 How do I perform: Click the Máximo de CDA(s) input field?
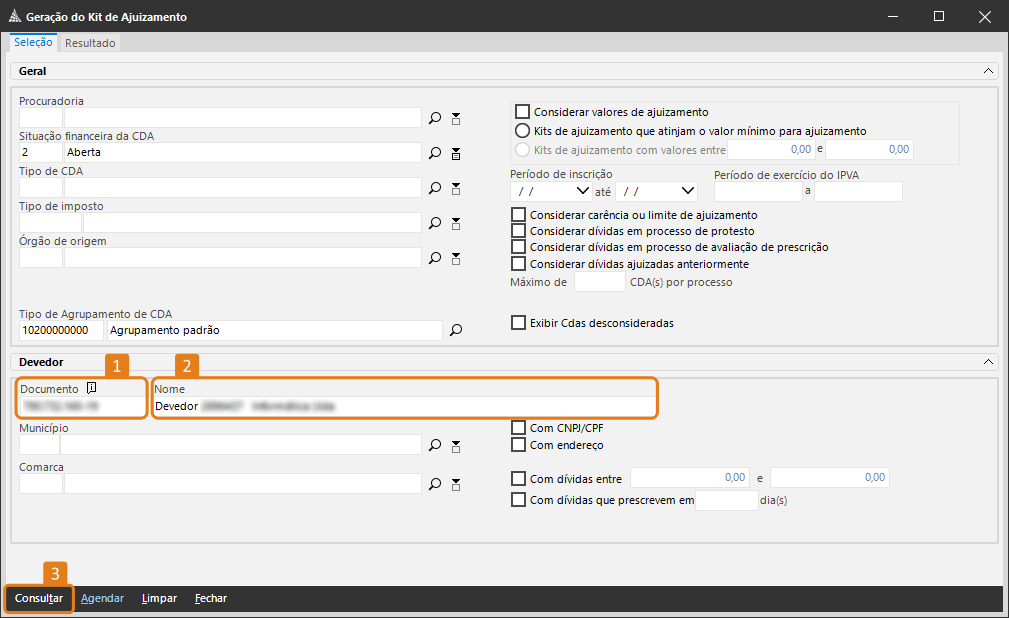(600, 282)
